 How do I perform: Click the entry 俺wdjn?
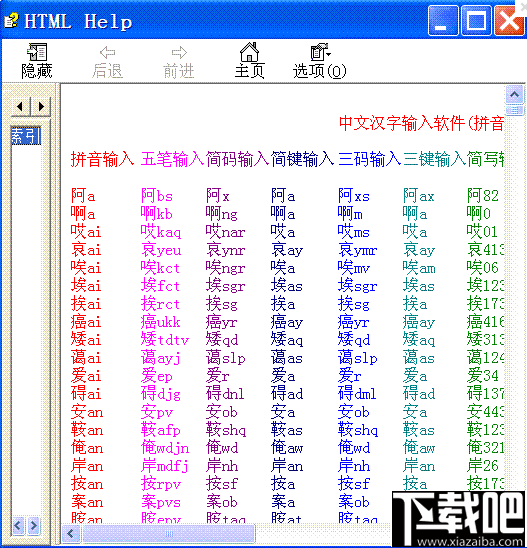pyautogui.click(x=165, y=448)
